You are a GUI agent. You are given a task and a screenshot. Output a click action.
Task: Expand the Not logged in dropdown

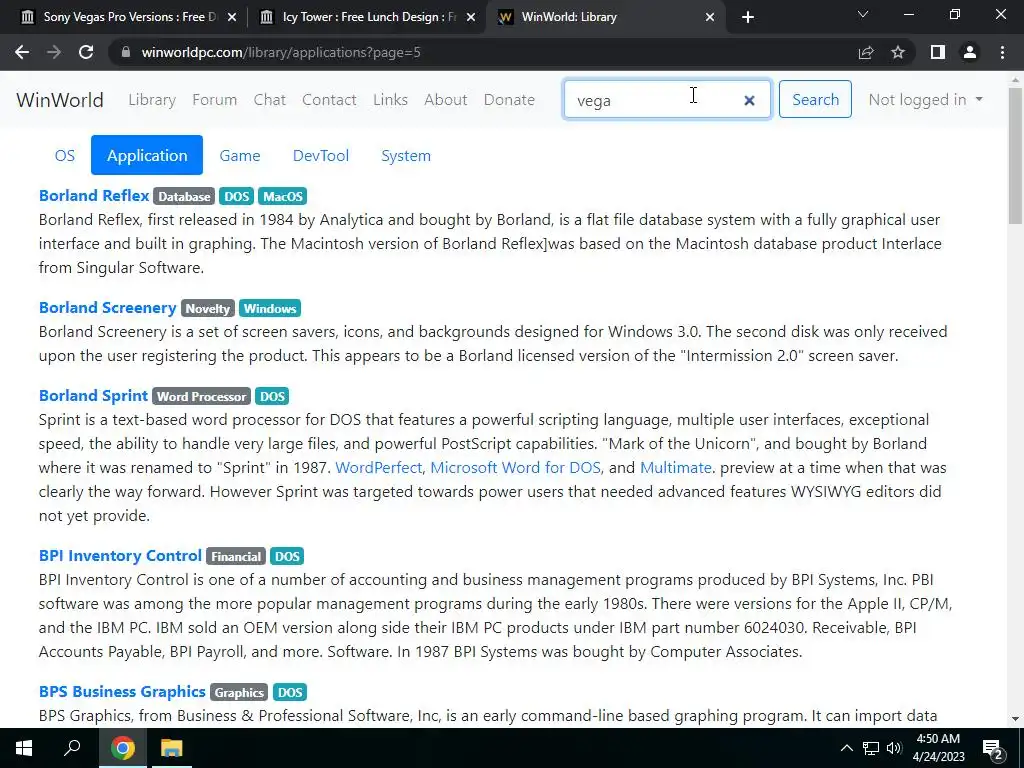pyautogui.click(x=925, y=100)
